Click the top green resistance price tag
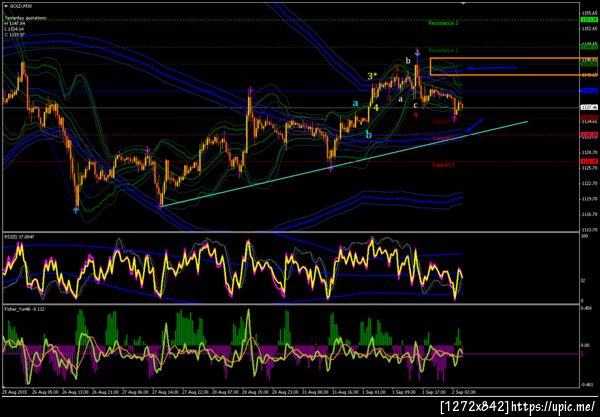This screenshot has width=600, height=417. [589, 20]
